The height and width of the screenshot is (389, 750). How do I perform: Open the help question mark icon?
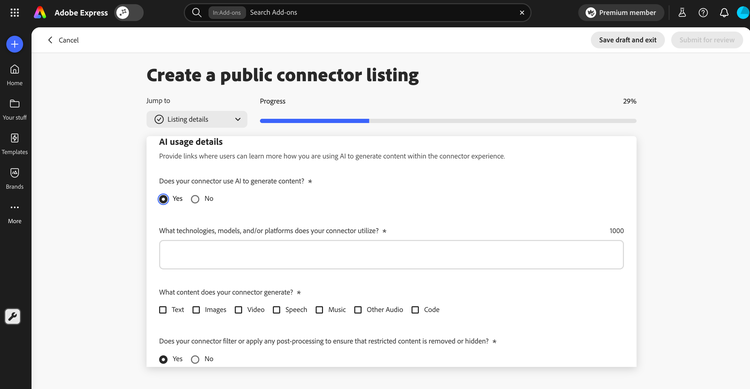tap(703, 13)
